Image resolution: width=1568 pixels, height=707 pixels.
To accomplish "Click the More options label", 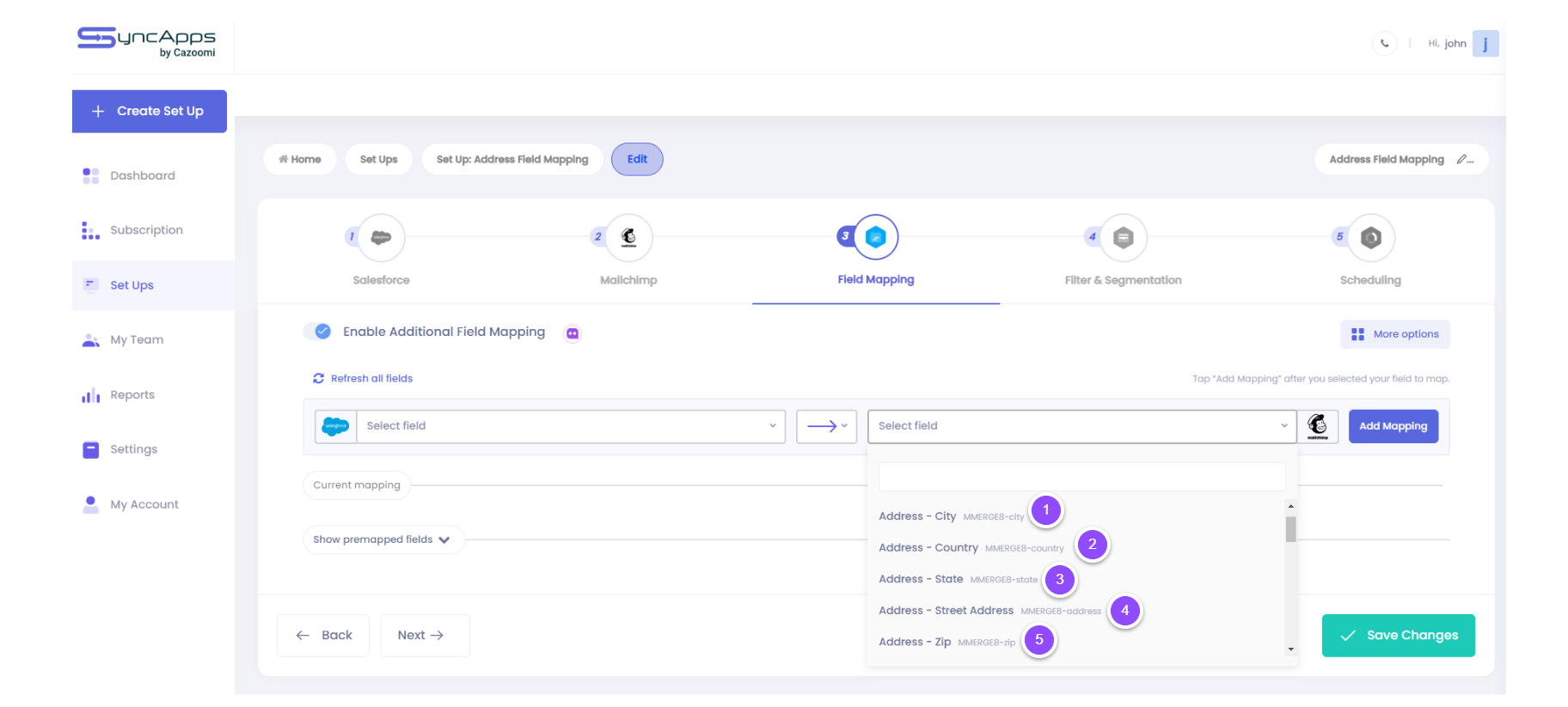I will 1406,334.
